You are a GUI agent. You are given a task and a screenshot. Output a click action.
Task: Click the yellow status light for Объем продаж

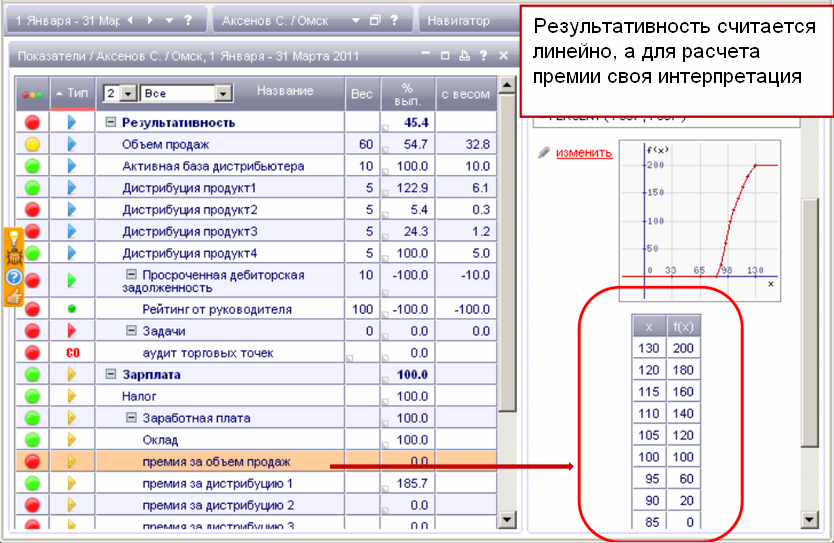click(32, 144)
